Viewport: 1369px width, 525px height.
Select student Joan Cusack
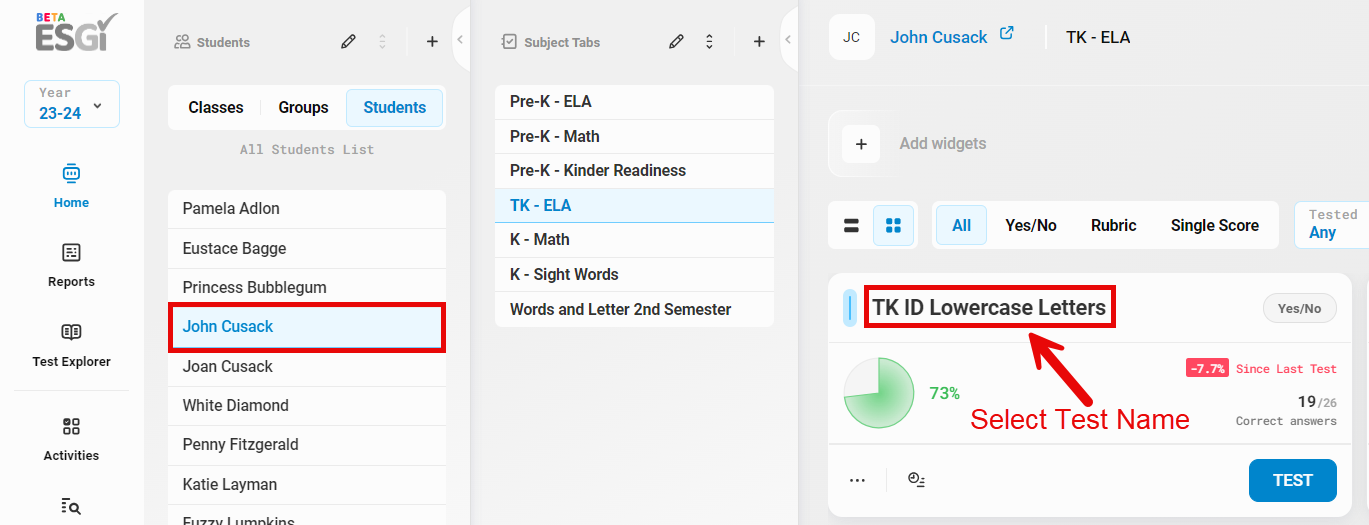[307, 366]
